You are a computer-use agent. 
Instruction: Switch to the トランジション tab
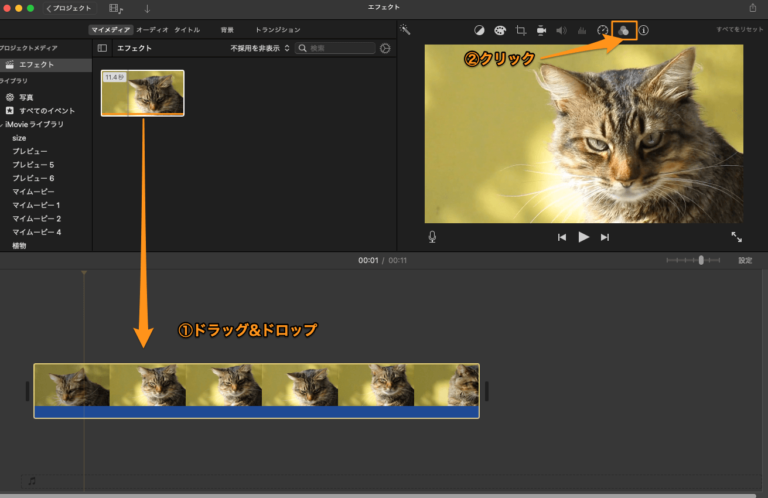click(x=278, y=30)
